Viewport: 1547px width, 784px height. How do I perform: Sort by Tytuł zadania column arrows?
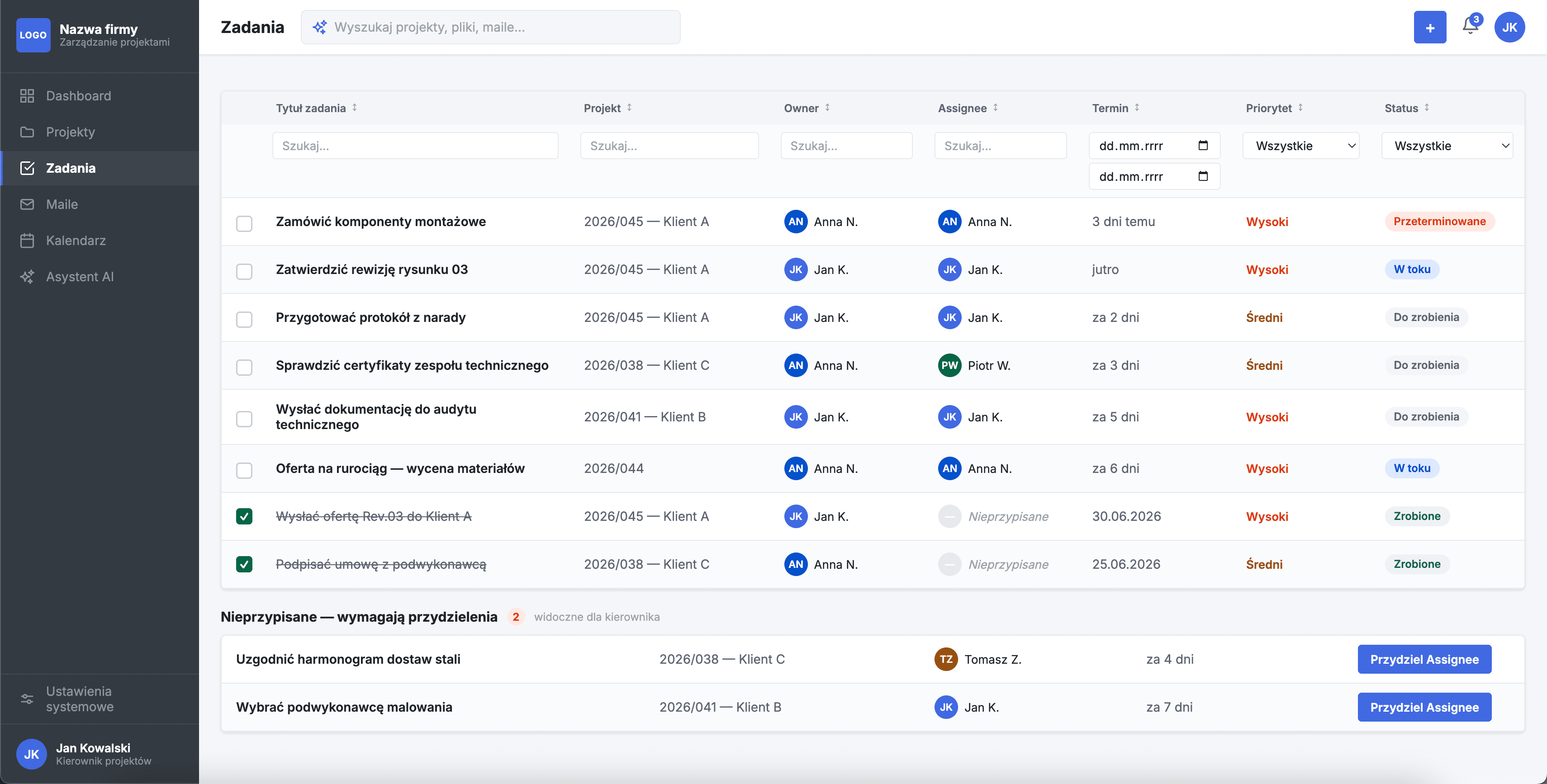pos(355,108)
